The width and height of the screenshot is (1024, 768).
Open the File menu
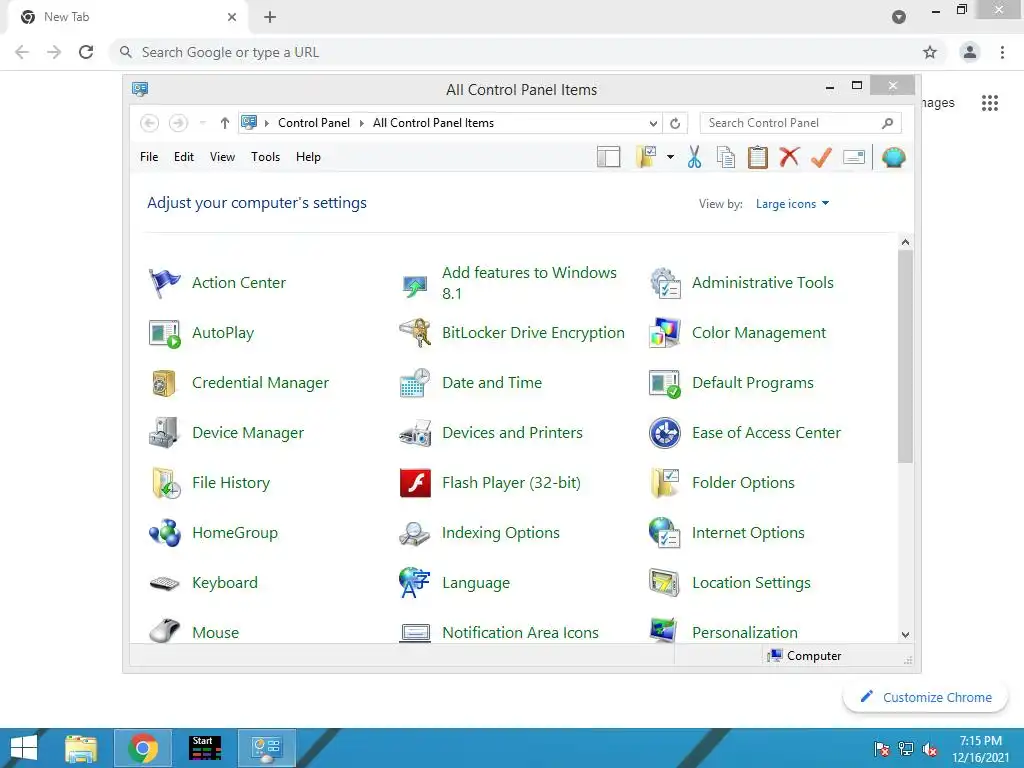149,157
